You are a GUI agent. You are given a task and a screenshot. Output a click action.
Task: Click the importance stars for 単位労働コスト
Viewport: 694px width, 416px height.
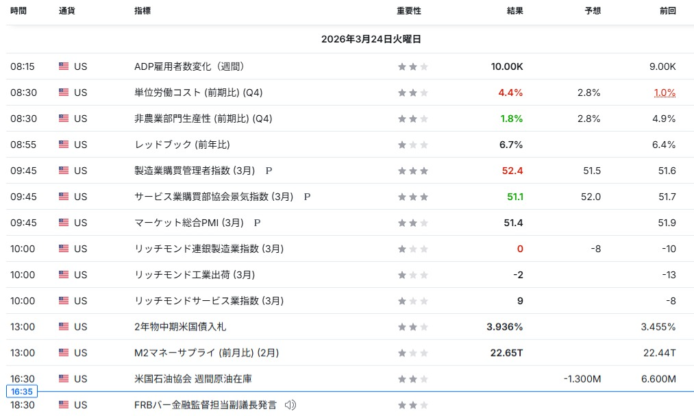[x=412, y=93]
